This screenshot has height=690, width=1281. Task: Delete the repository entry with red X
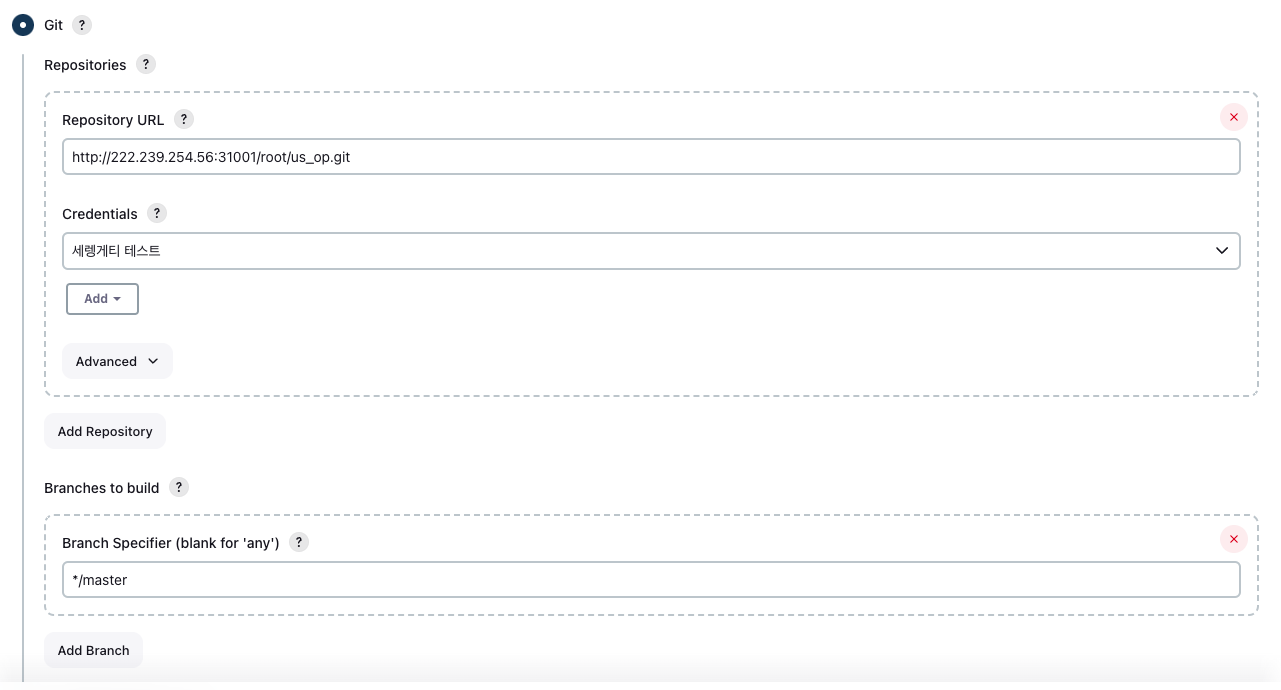(1233, 117)
